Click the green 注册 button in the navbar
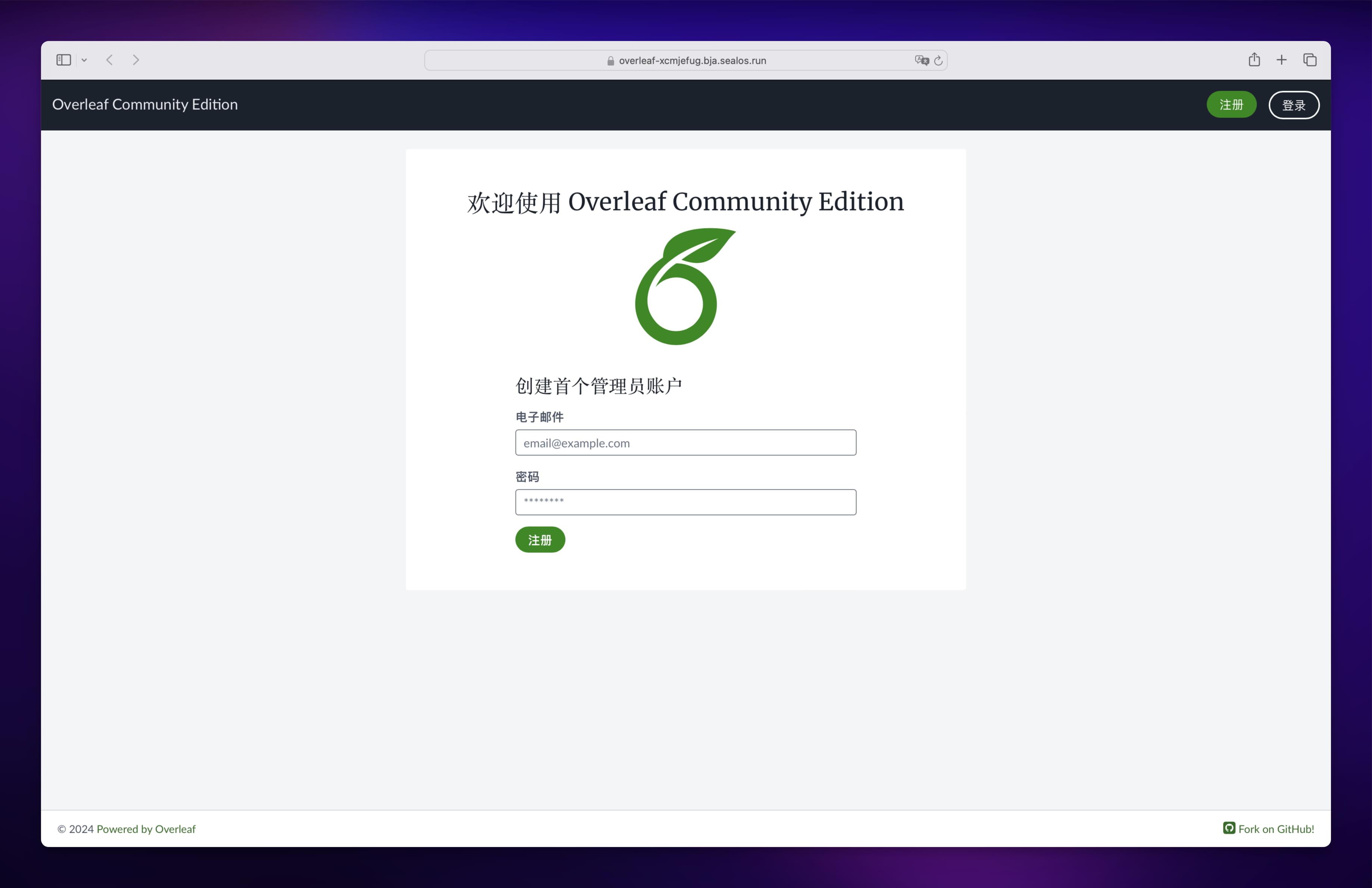This screenshot has width=1372, height=888. point(1231,104)
